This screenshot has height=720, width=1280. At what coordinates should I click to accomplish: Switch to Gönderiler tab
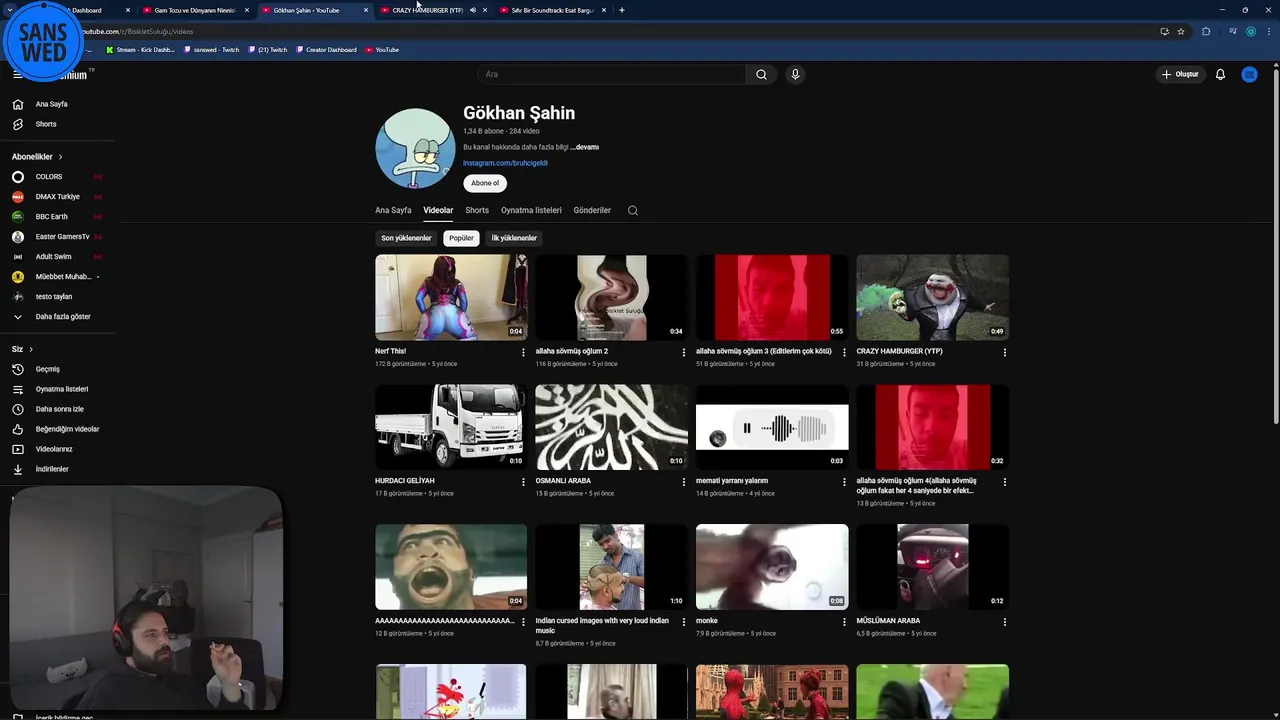[592, 210]
